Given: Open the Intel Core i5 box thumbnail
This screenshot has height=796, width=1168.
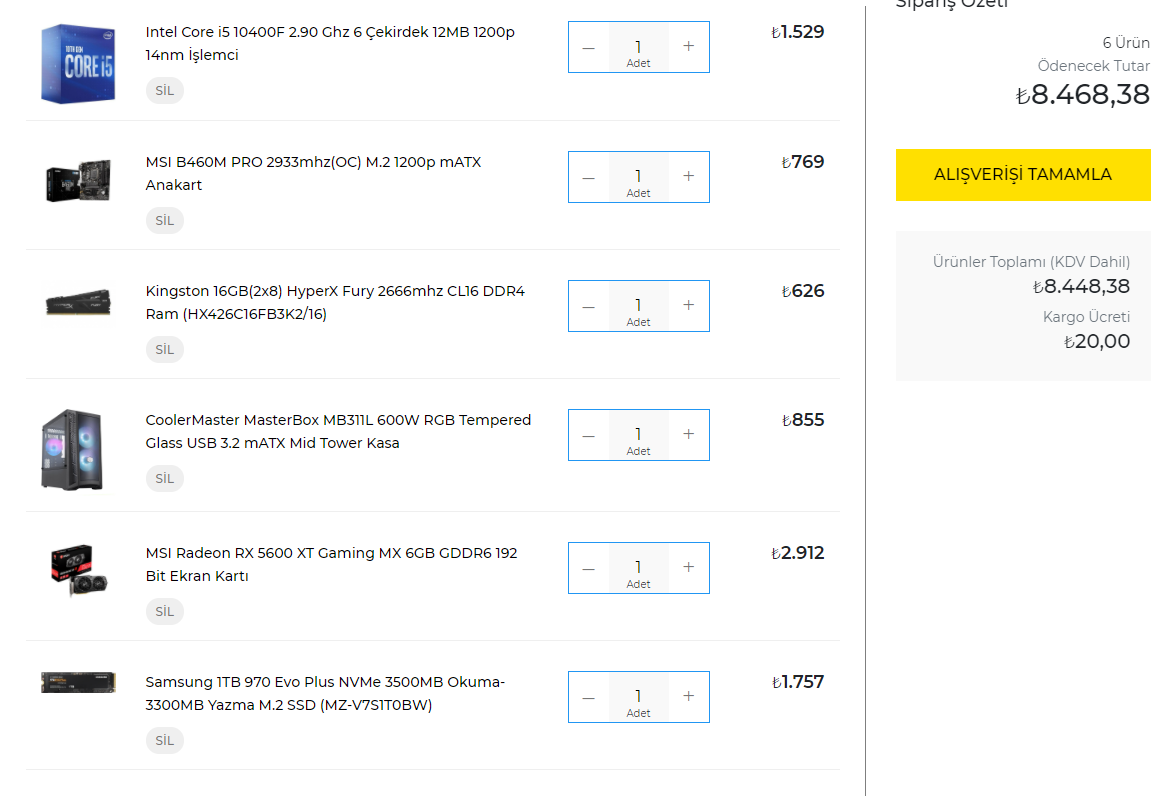Looking at the screenshot, I should pos(78,63).
